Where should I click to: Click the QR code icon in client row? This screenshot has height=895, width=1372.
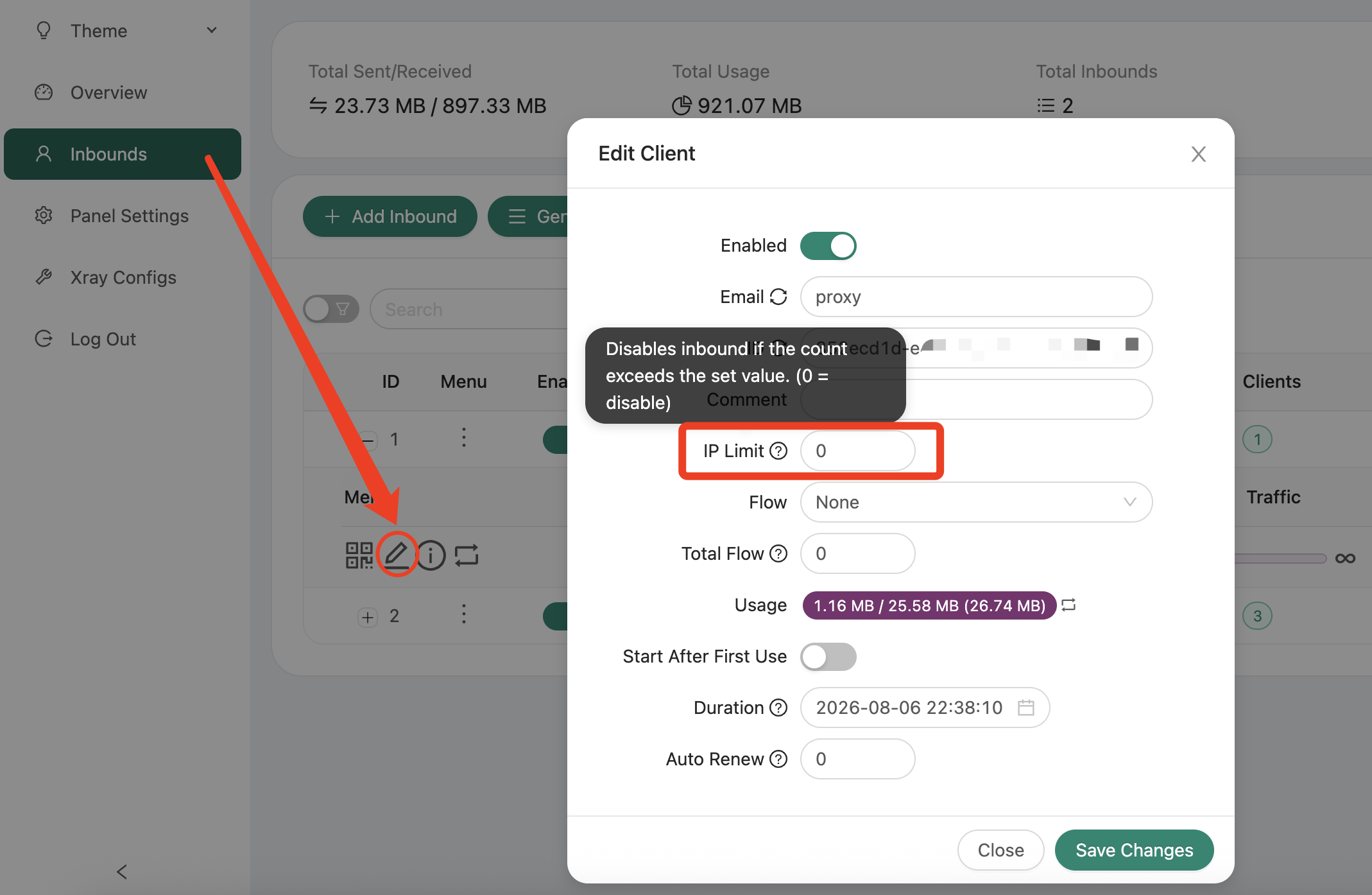[359, 555]
